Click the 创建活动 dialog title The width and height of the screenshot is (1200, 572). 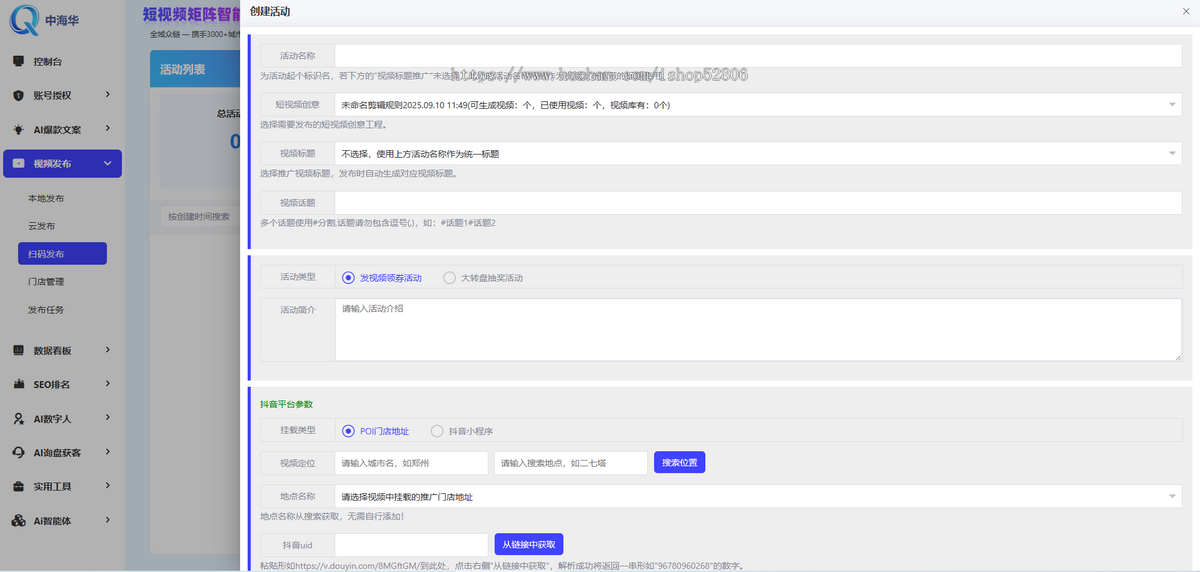tap(270, 10)
